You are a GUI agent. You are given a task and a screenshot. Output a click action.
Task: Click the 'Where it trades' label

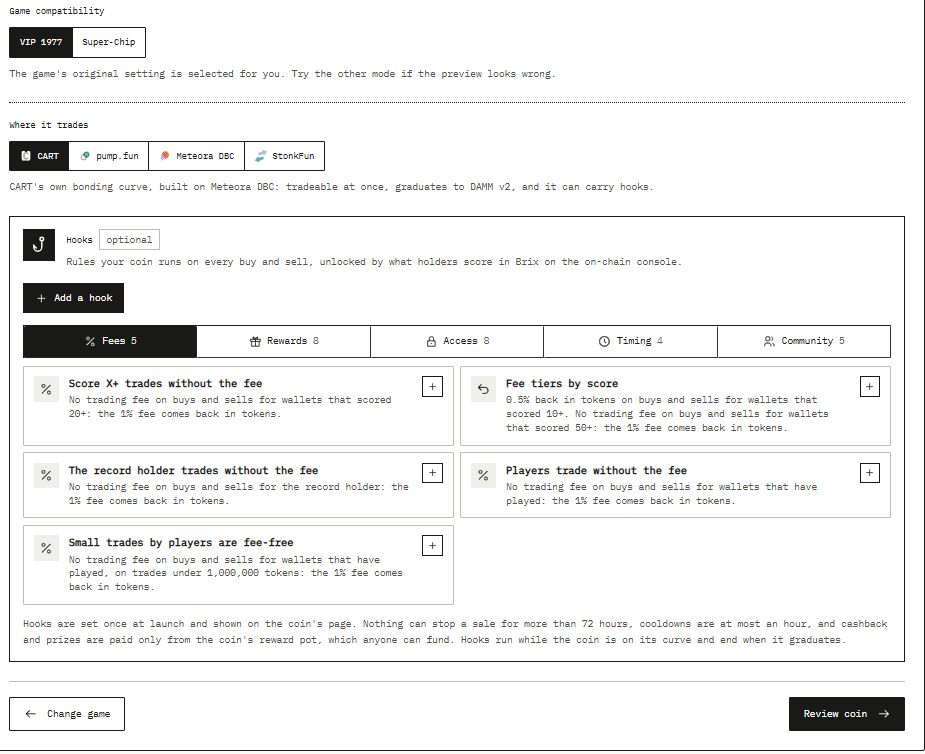click(48, 125)
